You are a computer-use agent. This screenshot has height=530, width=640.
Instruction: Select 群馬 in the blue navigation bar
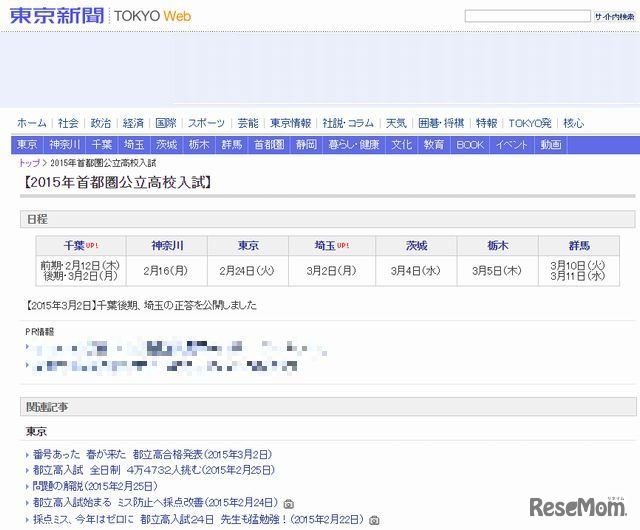pos(232,145)
